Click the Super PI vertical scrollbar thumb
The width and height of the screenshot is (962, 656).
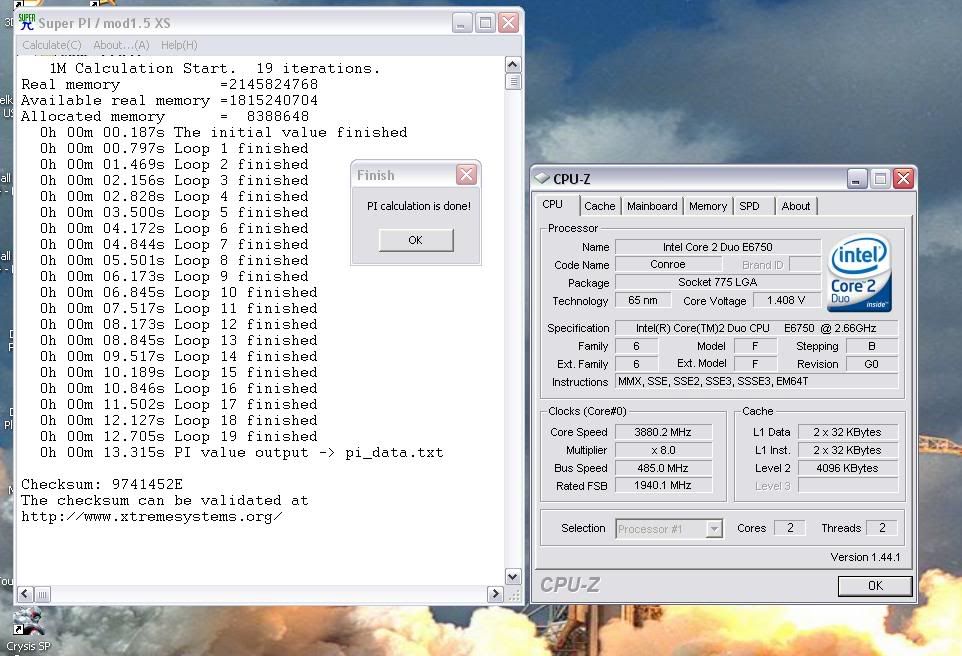(513, 82)
